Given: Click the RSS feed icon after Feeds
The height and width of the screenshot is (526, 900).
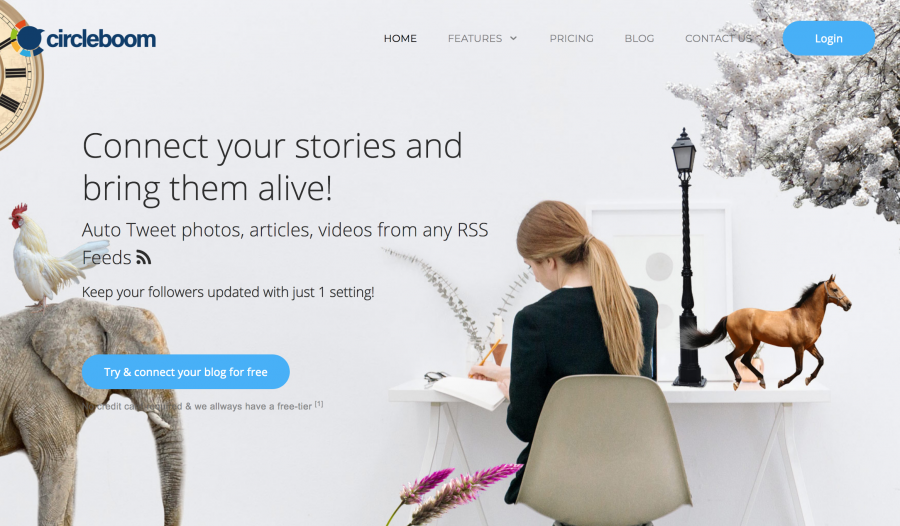Looking at the screenshot, I should click(x=143, y=258).
